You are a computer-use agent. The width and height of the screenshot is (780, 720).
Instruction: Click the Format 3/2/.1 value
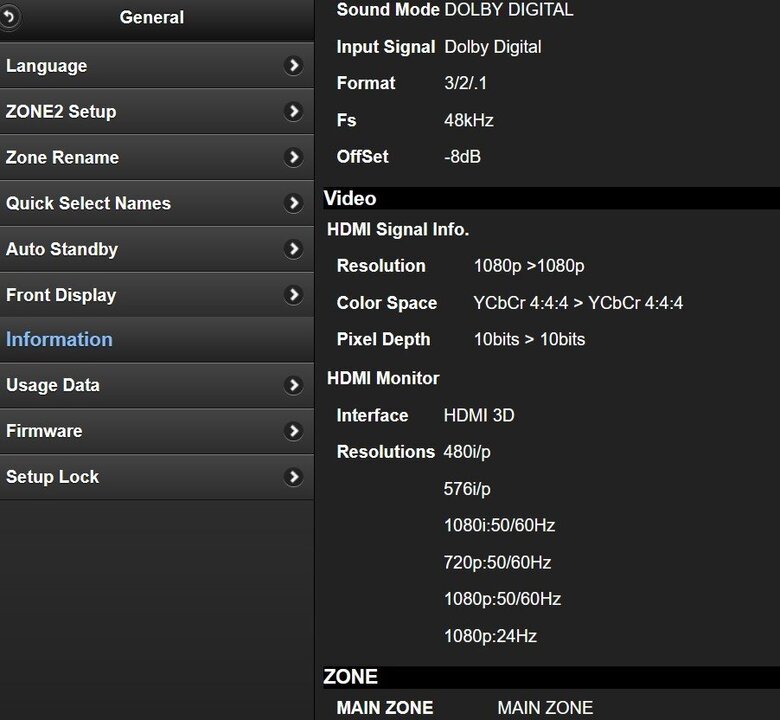tap(465, 83)
